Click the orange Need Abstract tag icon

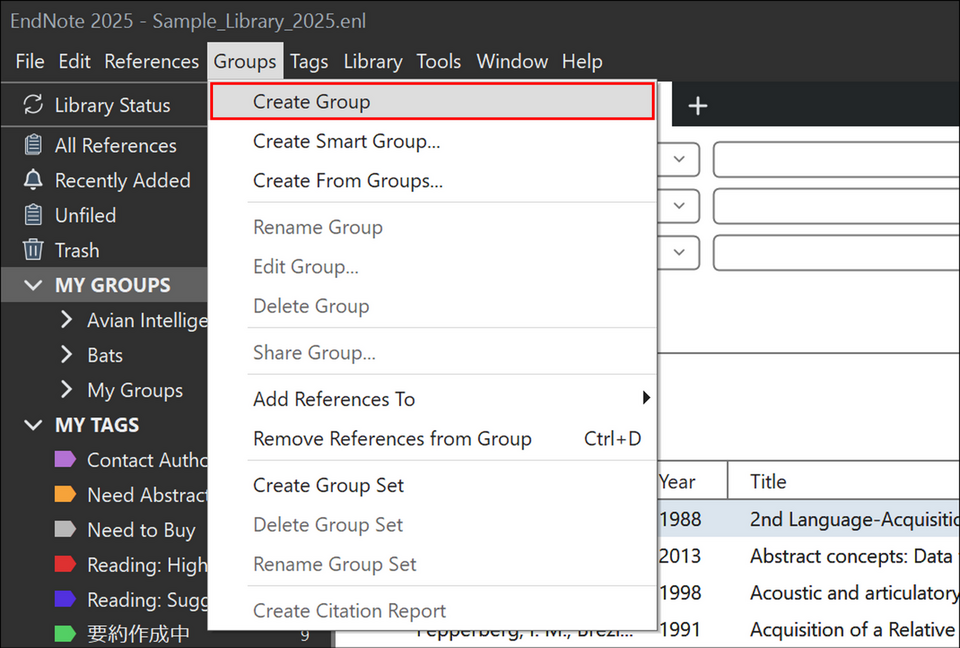pos(65,494)
